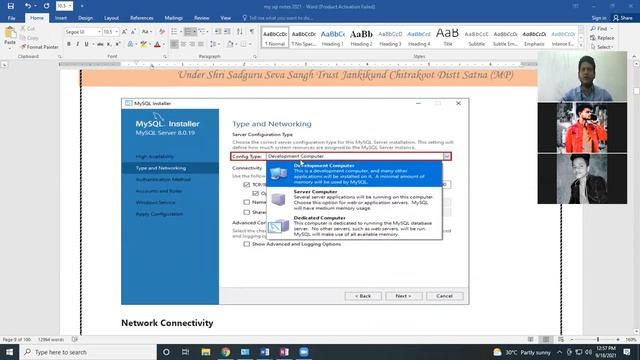The width and height of the screenshot is (640, 360).
Task: Toggle Show/Hide paragraph marks
Action: [252, 32]
